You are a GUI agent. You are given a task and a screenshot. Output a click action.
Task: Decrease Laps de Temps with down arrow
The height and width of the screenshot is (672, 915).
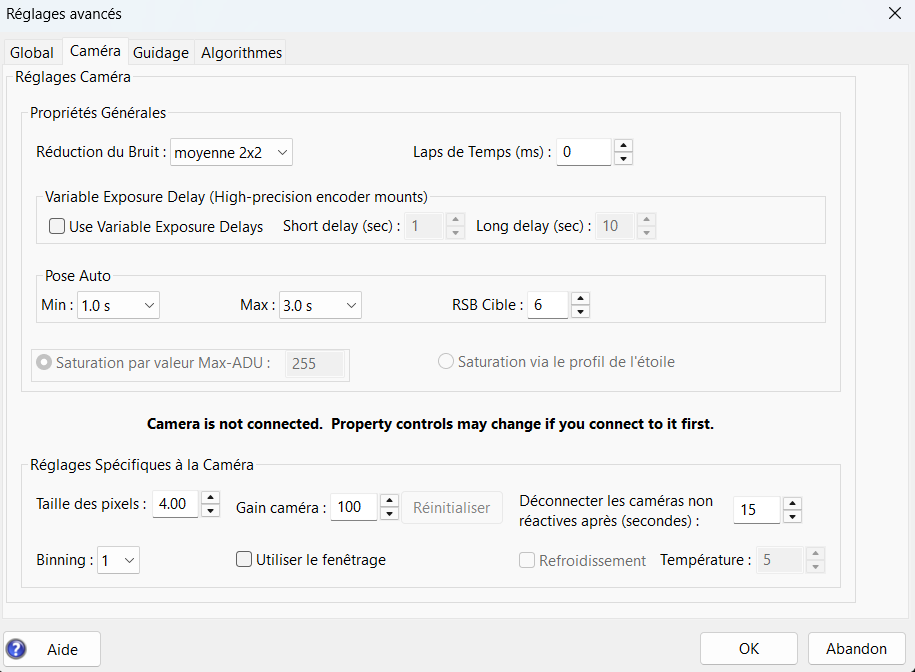point(623,158)
